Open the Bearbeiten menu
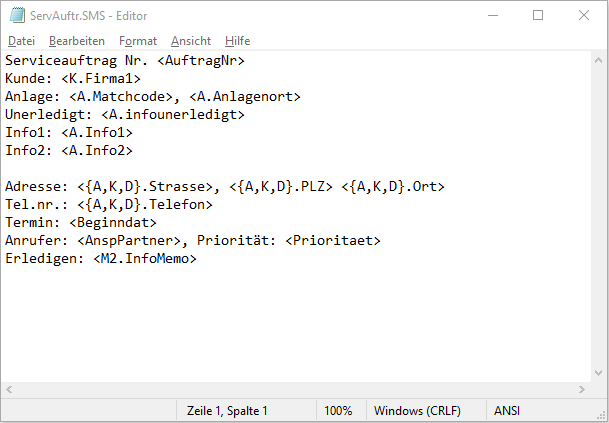This screenshot has width=609, height=423. 77,41
